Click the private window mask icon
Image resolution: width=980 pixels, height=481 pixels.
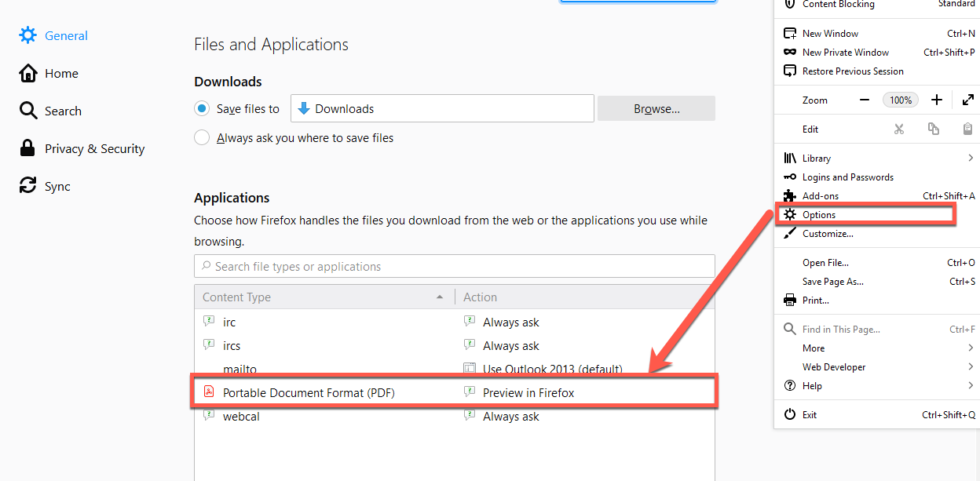pos(790,52)
